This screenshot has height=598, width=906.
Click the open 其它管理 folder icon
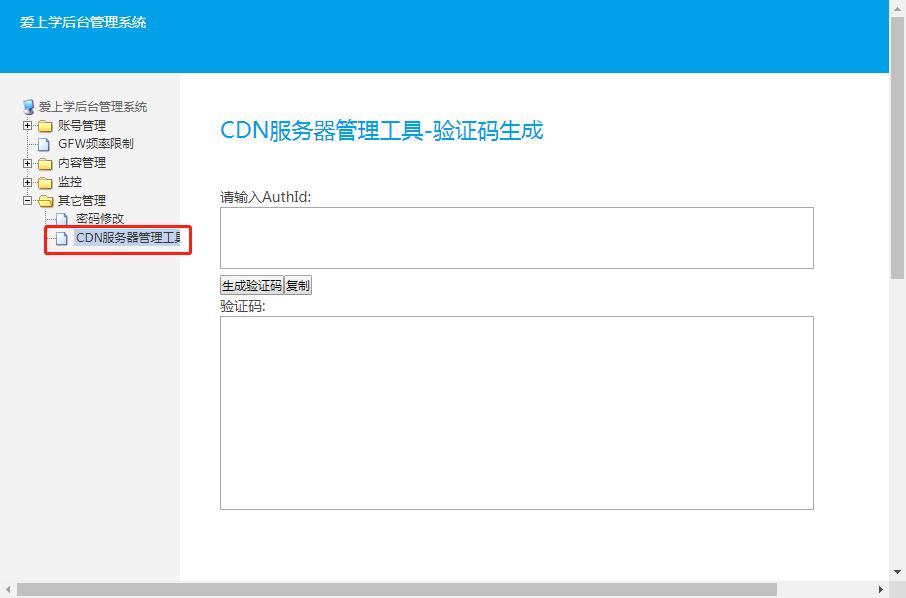click(45, 201)
